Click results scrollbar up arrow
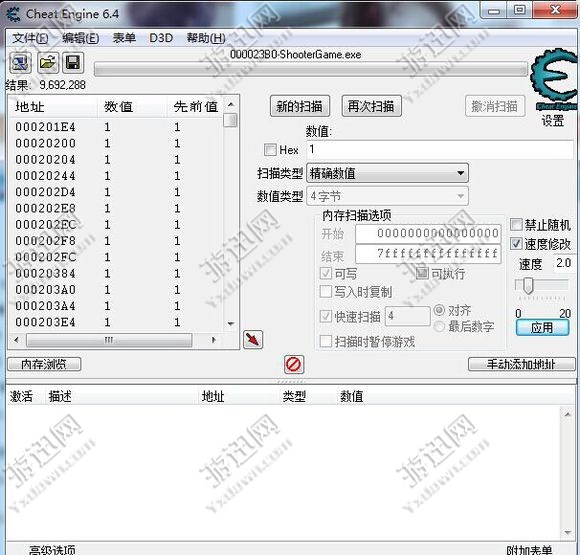The width and height of the screenshot is (580, 555). pyautogui.click(x=231, y=105)
